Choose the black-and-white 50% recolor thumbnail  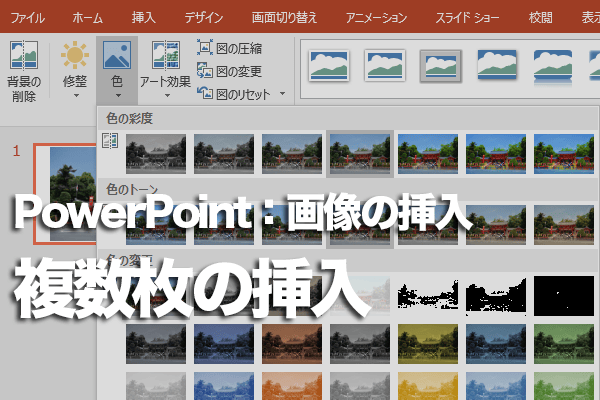click(496, 296)
